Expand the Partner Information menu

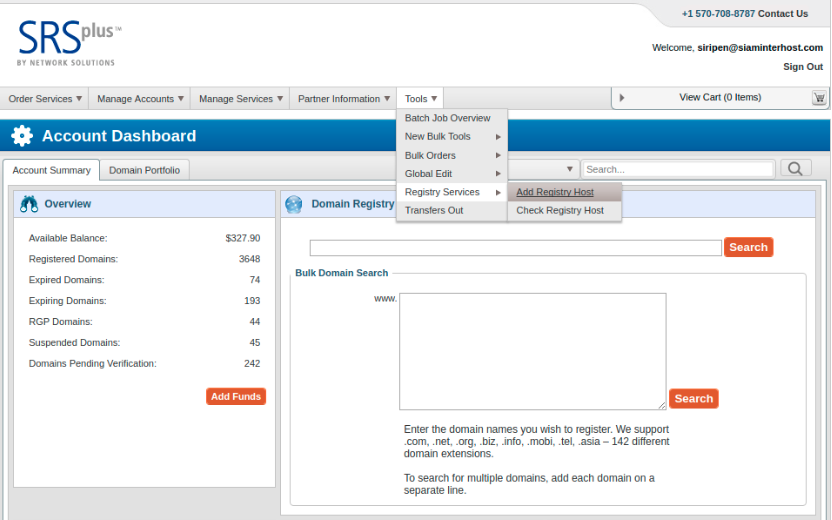[x=344, y=99]
